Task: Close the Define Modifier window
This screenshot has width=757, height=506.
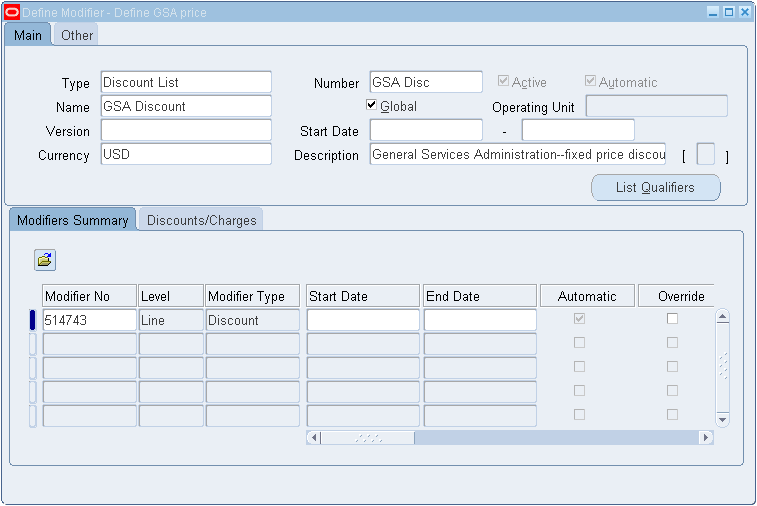Action: pos(745,12)
